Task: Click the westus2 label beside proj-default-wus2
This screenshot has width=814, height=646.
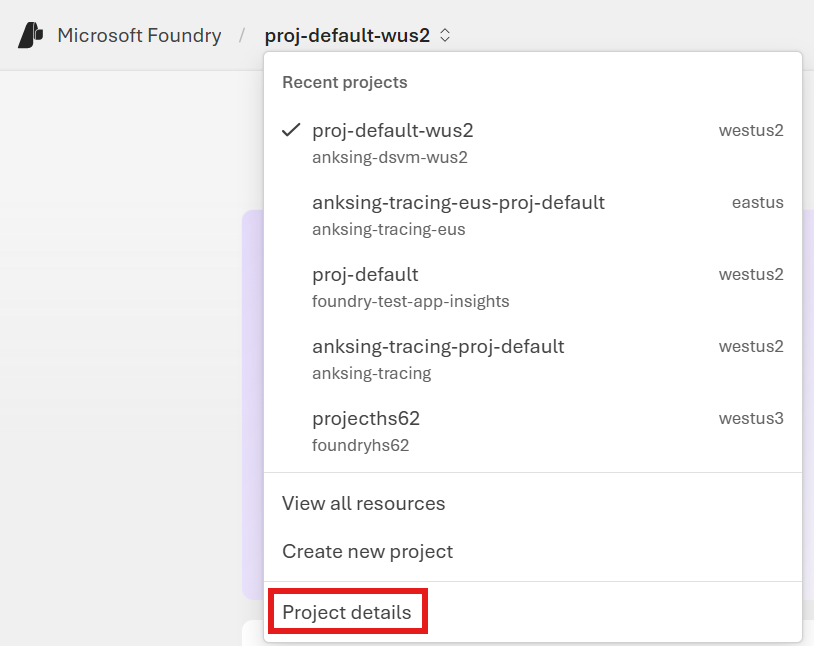Action: point(751,130)
